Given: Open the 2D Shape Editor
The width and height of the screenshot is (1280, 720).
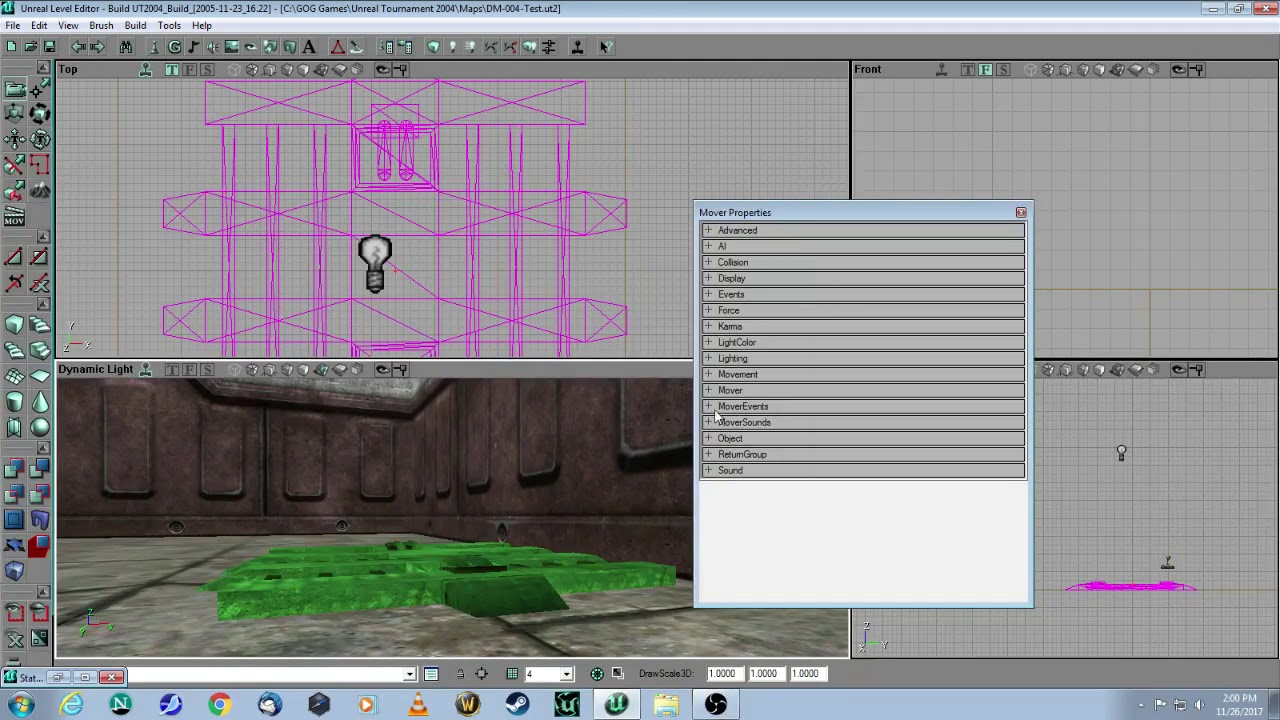Looking at the screenshot, I should 338,47.
